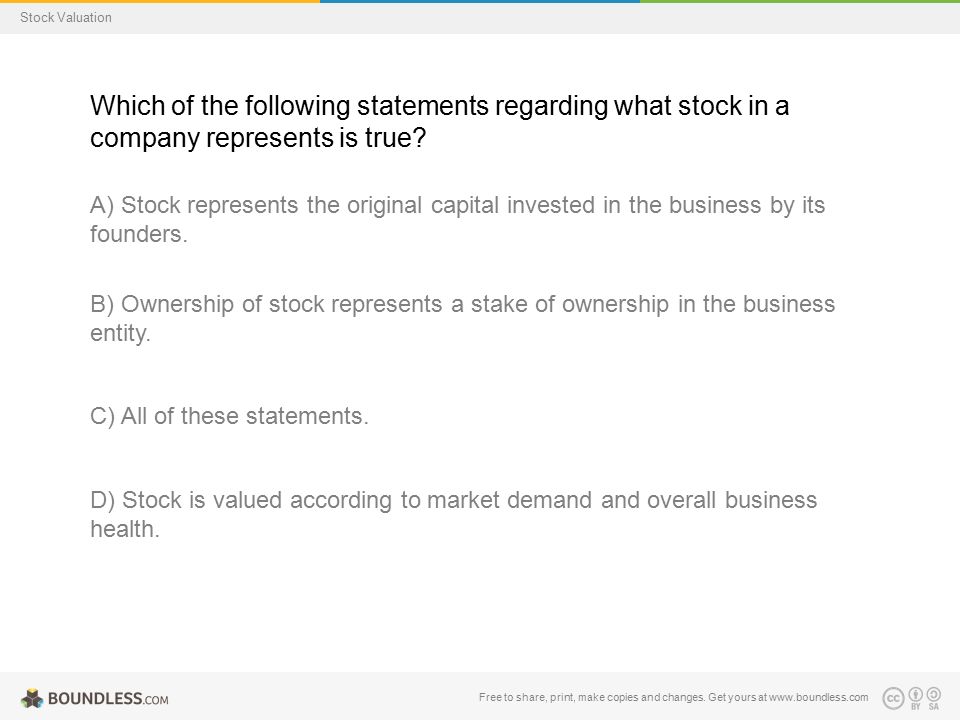Click the word 'health.' in answer D
The width and height of the screenshot is (960, 720).
[x=125, y=529]
